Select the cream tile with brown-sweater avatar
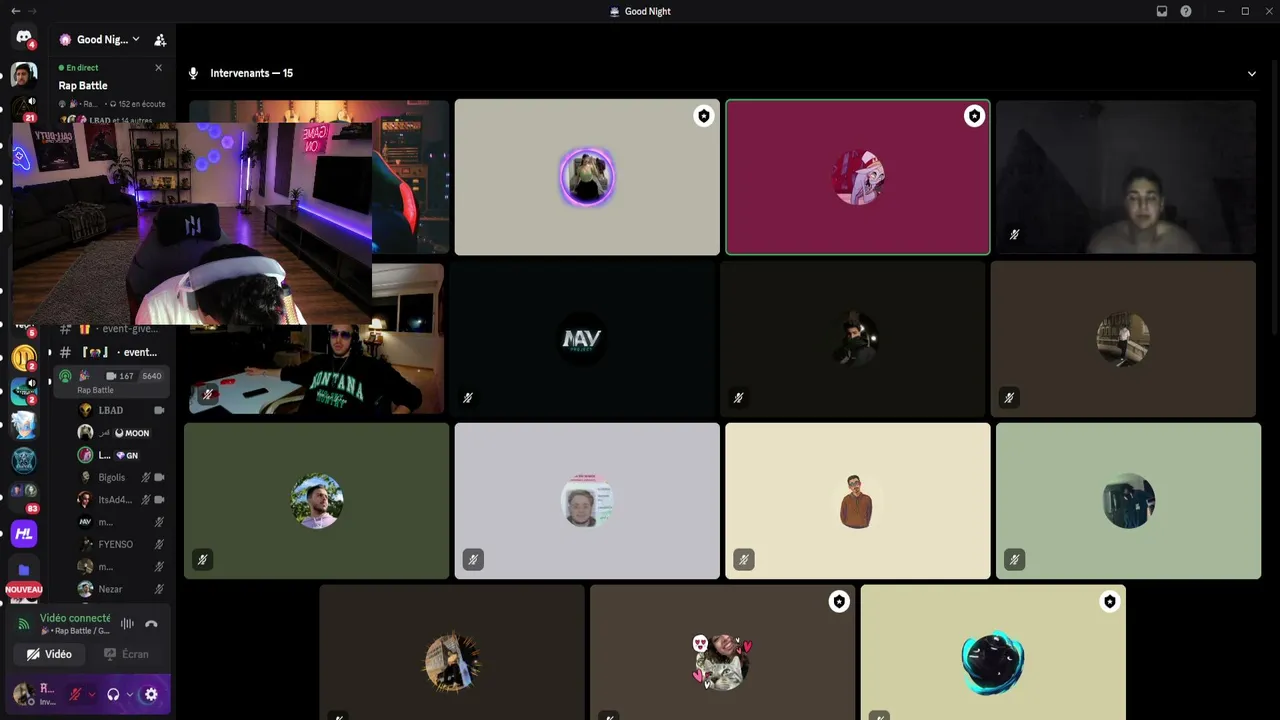1280x720 pixels. tap(858, 501)
